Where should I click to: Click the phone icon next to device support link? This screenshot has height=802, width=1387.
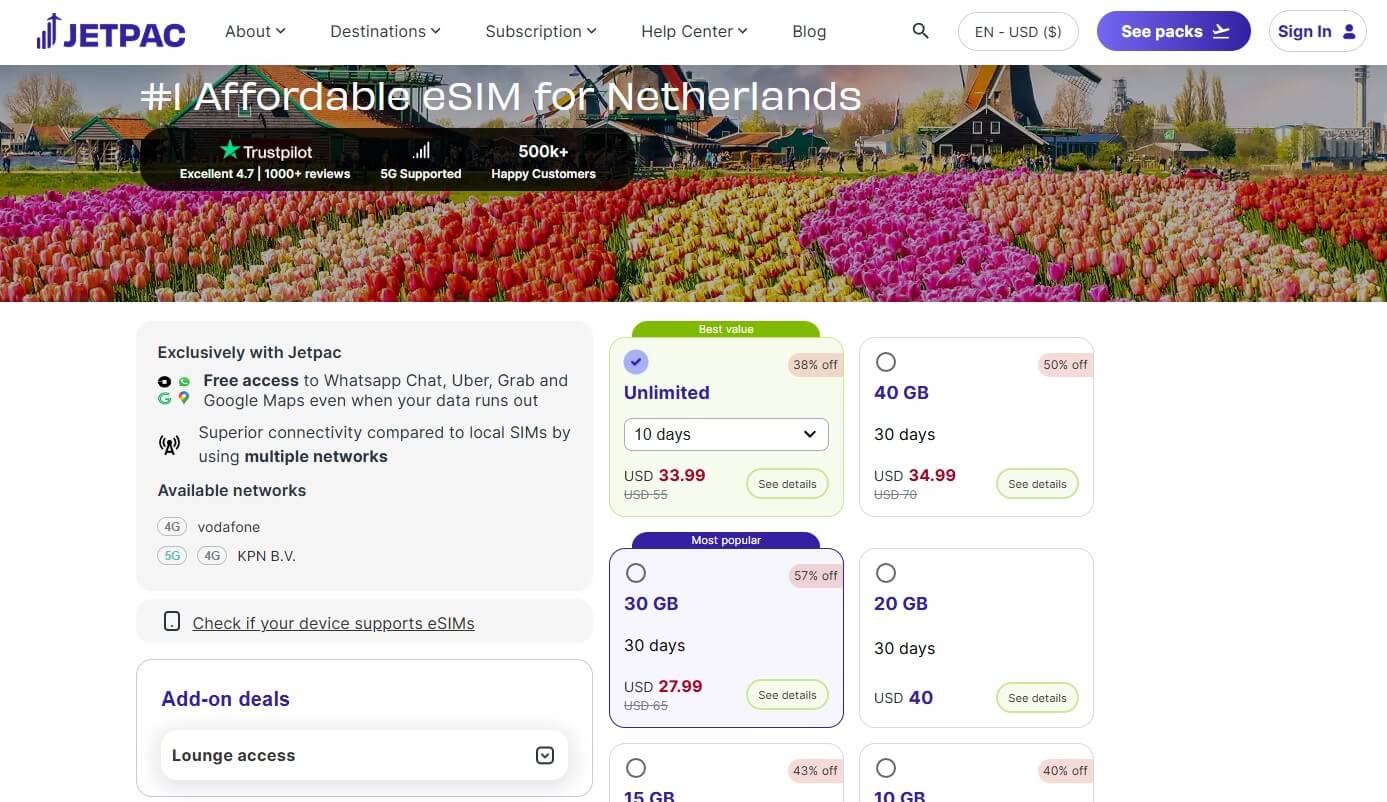pos(172,622)
